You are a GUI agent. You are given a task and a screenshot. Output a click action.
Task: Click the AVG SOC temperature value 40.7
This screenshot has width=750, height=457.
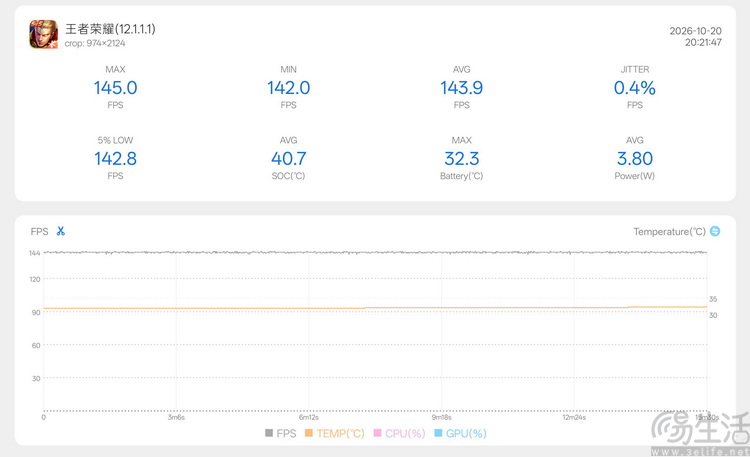click(288, 159)
